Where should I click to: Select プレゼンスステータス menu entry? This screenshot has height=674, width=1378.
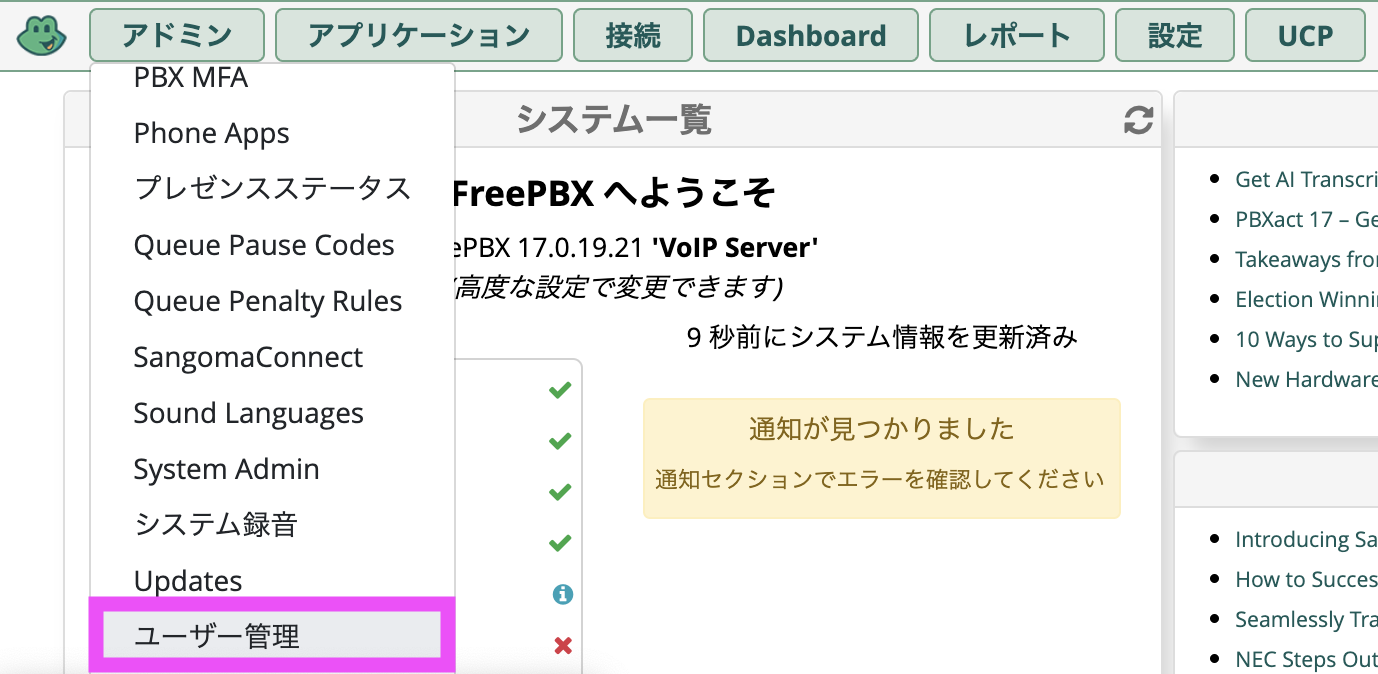coord(272,189)
